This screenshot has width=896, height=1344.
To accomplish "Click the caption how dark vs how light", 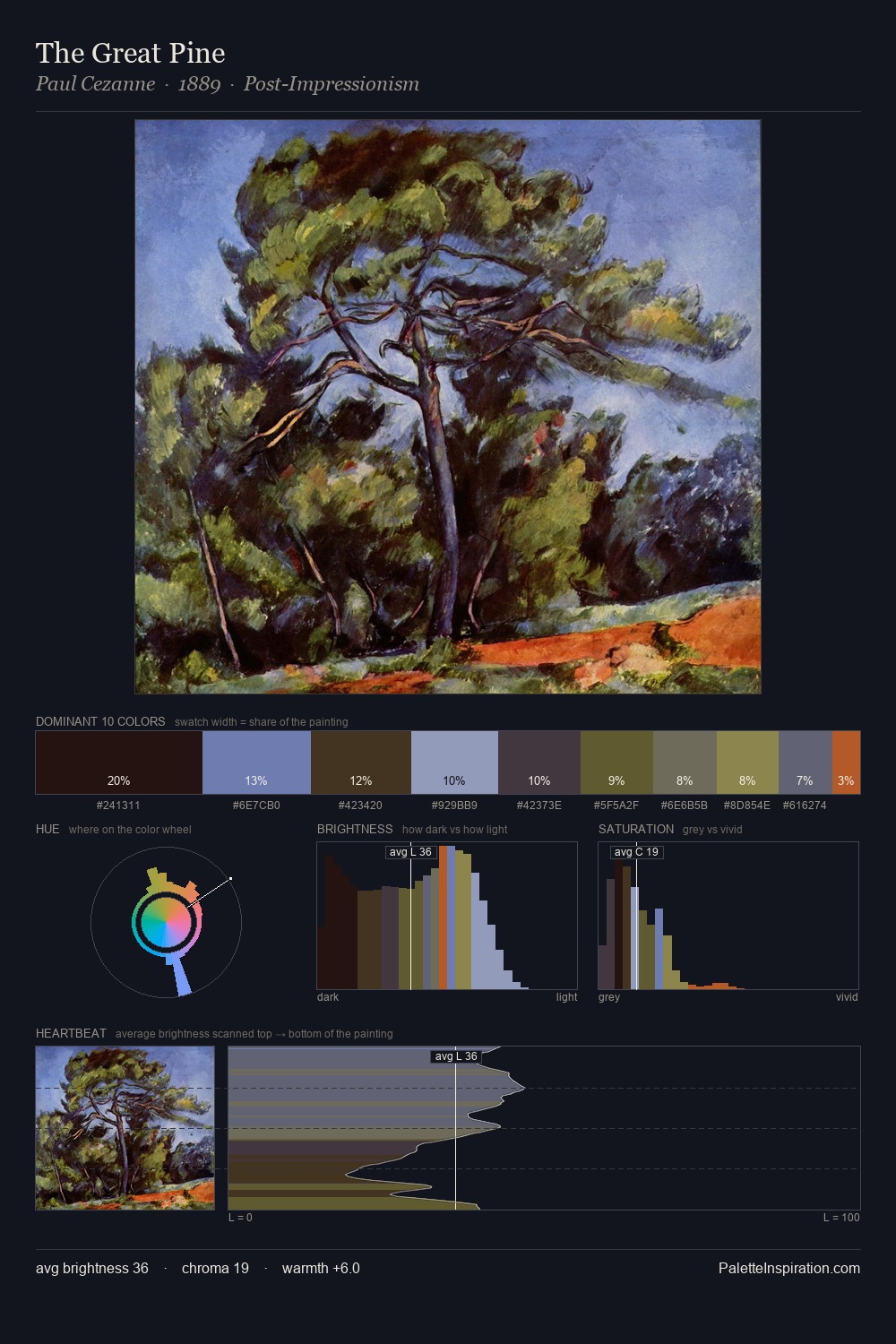I will click(x=455, y=830).
